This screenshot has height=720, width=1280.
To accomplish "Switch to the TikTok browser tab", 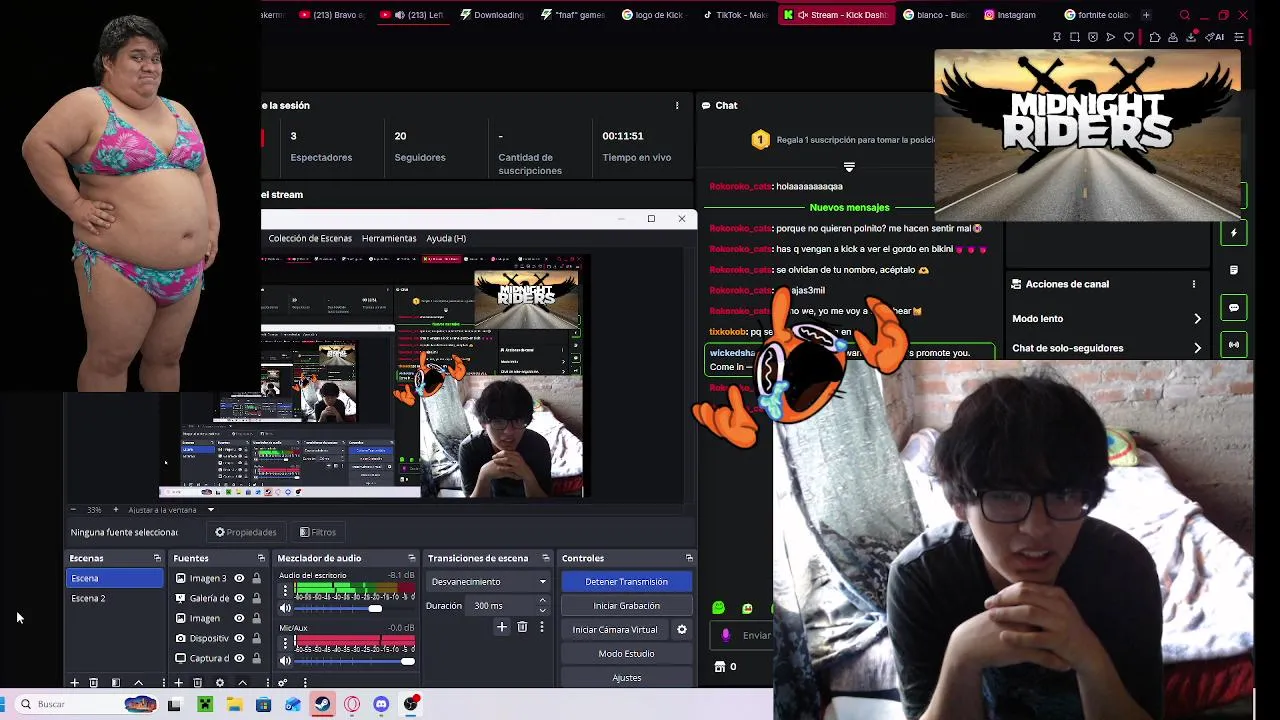I will [x=736, y=15].
